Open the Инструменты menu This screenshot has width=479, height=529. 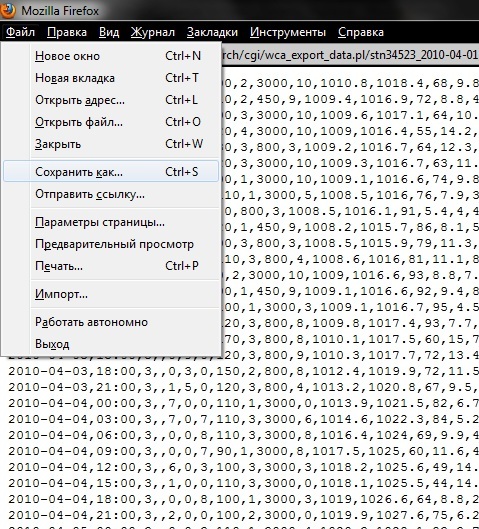point(288,32)
